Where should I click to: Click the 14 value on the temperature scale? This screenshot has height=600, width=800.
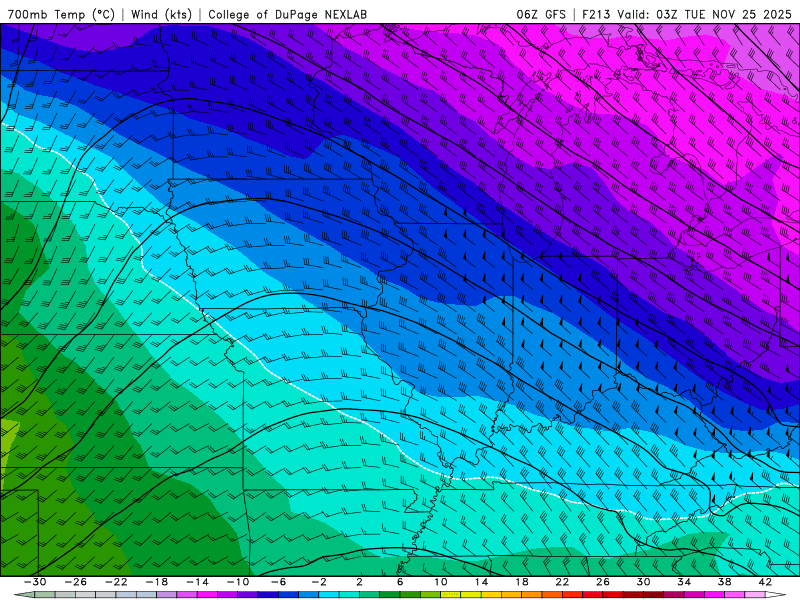pyautogui.click(x=481, y=582)
